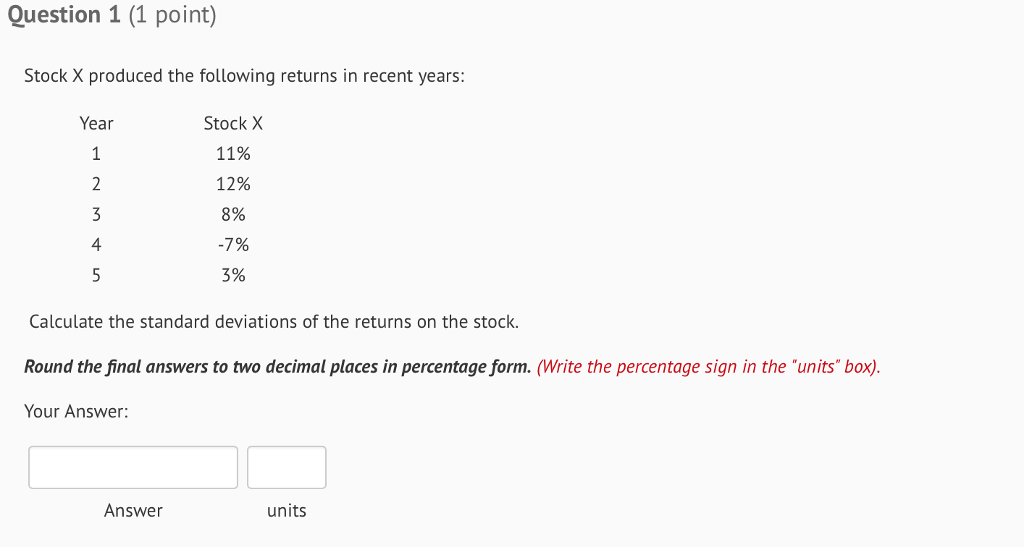Click the 11% return value
Screen dimensions: 1024x547
233,154
